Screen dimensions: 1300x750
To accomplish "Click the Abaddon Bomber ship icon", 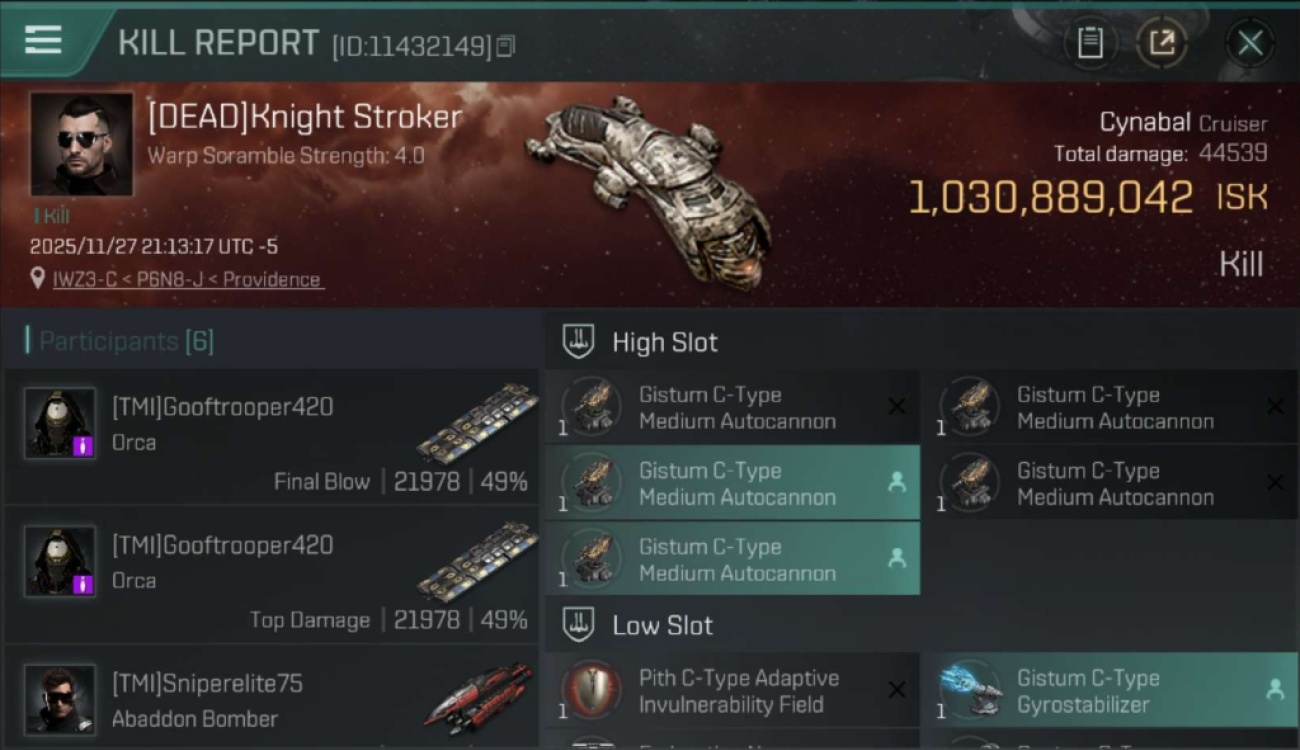I will pyautogui.click(x=478, y=697).
